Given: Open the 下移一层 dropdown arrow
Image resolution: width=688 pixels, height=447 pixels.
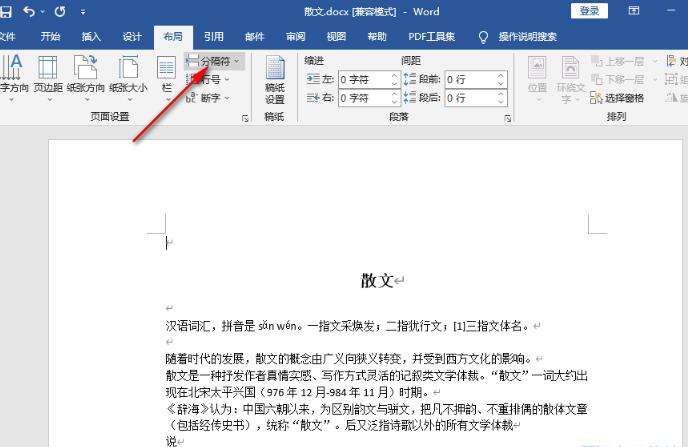Looking at the screenshot, I should [655, 79].
